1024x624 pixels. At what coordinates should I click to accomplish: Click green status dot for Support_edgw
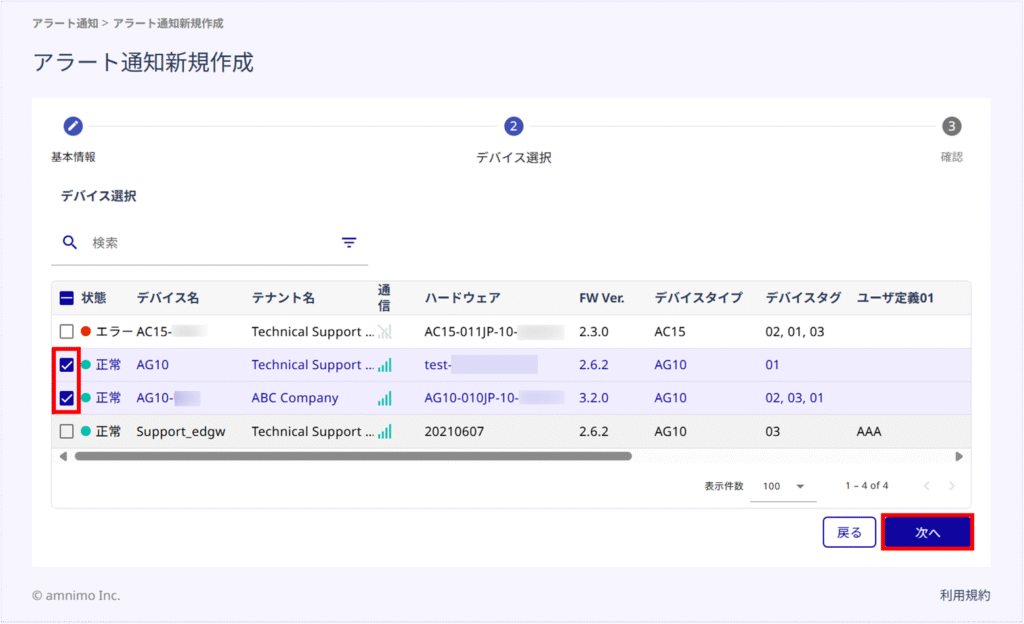[x=86, y=431]
